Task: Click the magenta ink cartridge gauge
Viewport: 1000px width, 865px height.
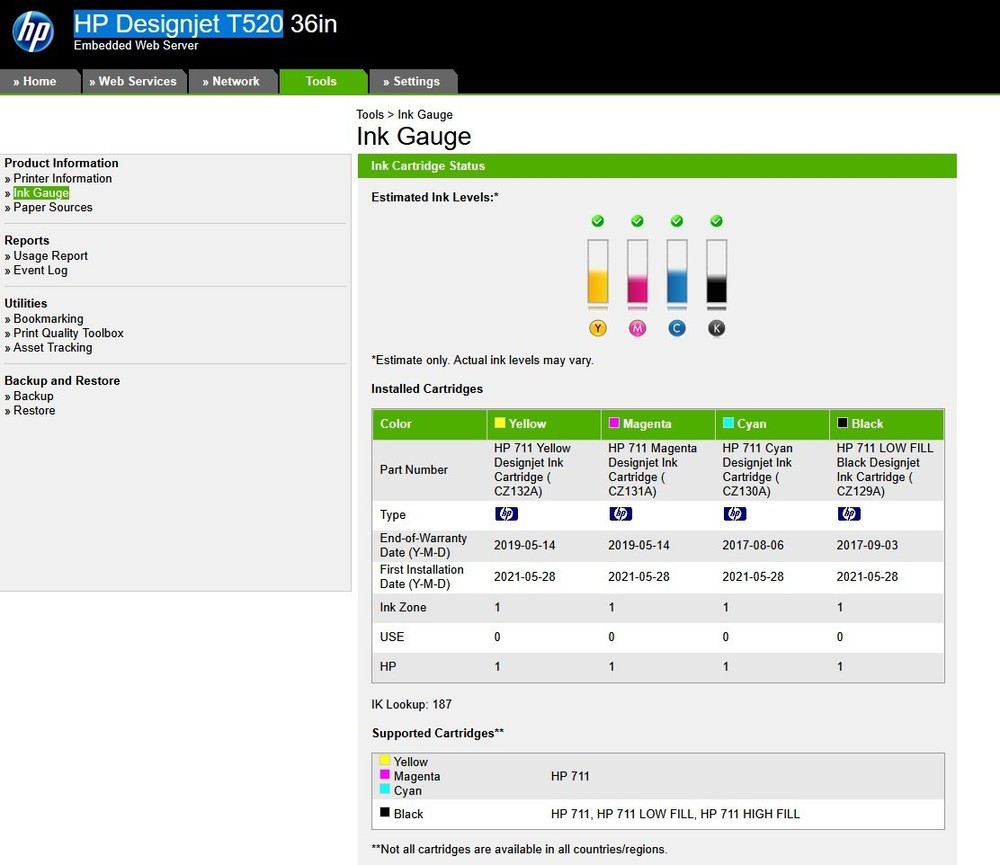Action: (637, 273)
